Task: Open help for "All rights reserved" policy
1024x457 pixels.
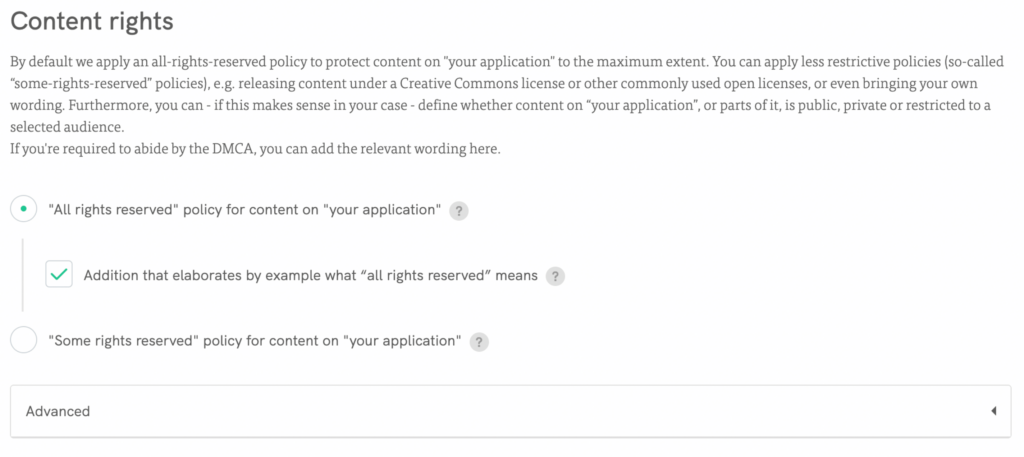Action: click(x=459, y=211)
